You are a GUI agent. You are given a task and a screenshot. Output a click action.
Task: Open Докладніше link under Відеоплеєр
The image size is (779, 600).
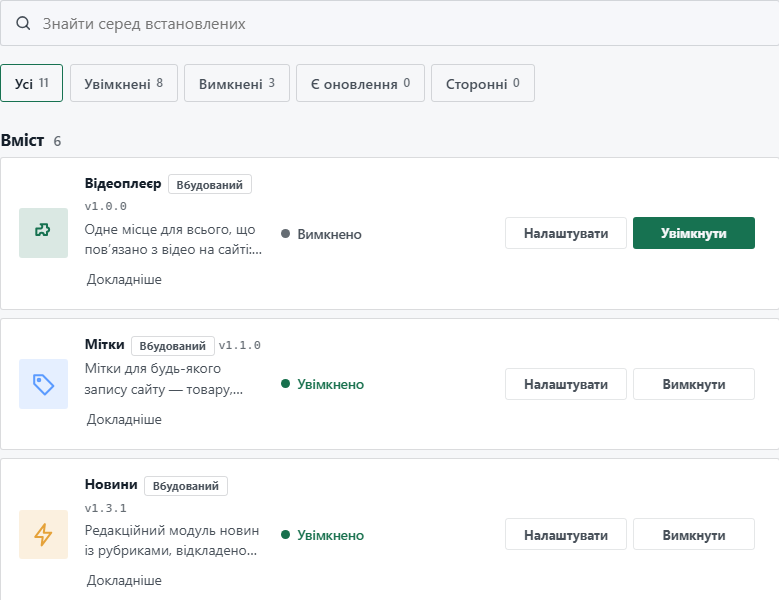(124, 279)
